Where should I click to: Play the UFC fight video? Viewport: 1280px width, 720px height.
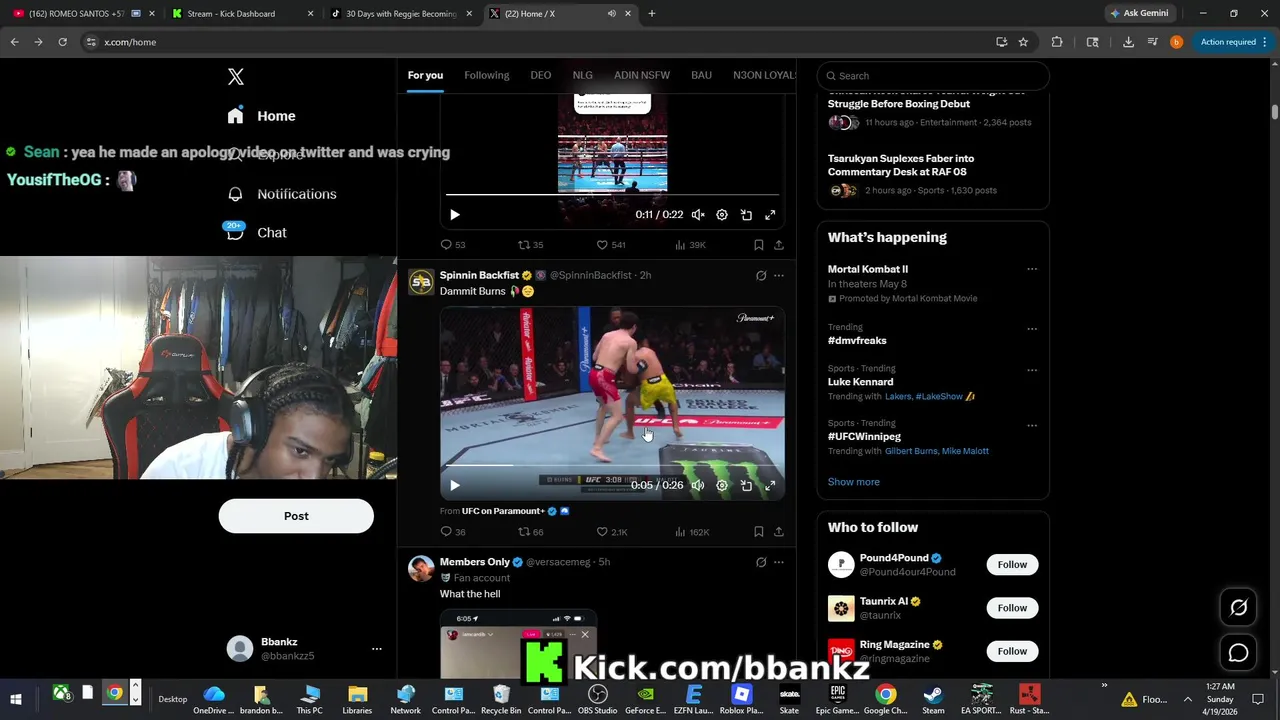click(454, 485)
